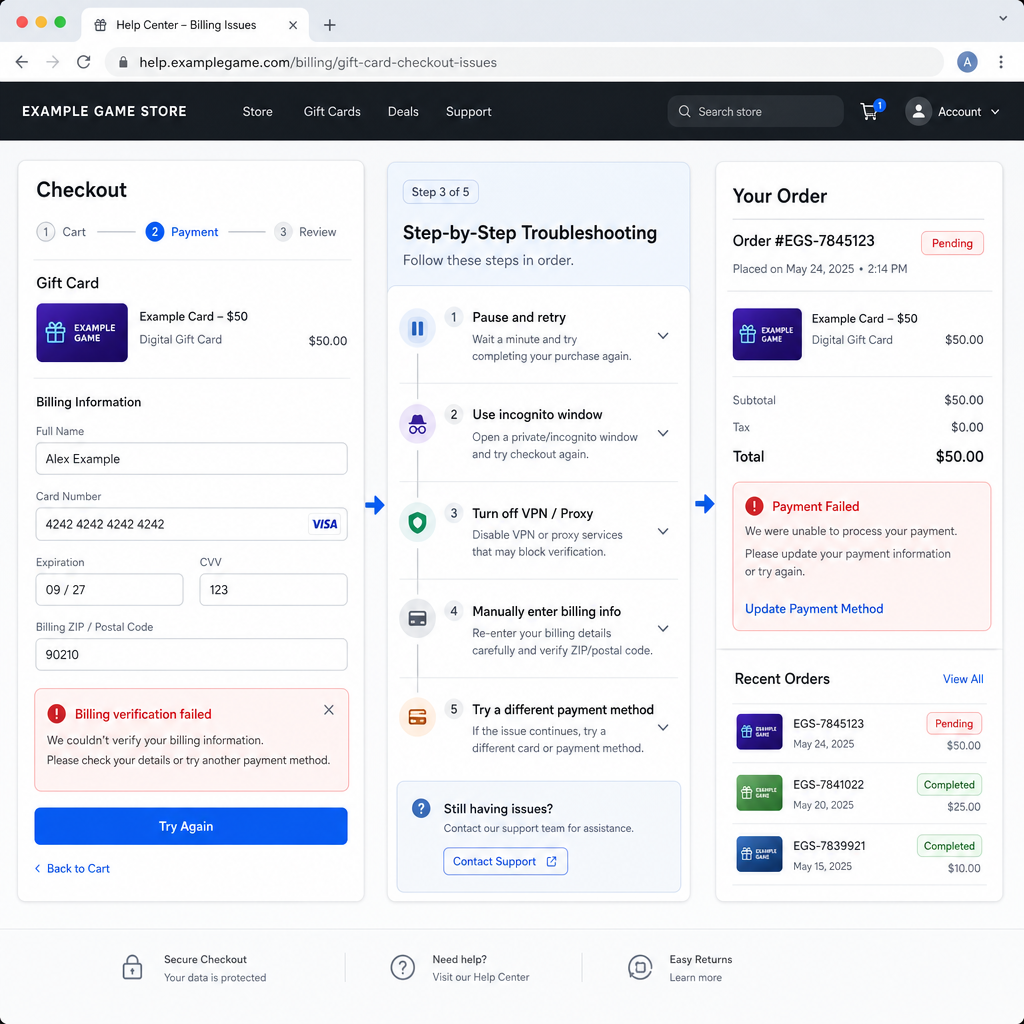
Task: Click the Search store field
Action: pos(756,112)
